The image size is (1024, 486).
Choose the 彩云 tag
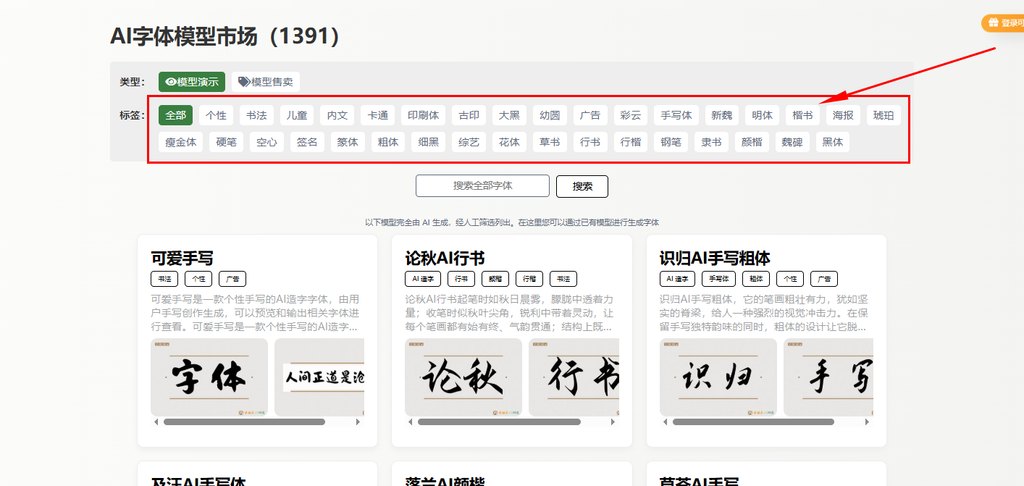click(631, 116)
